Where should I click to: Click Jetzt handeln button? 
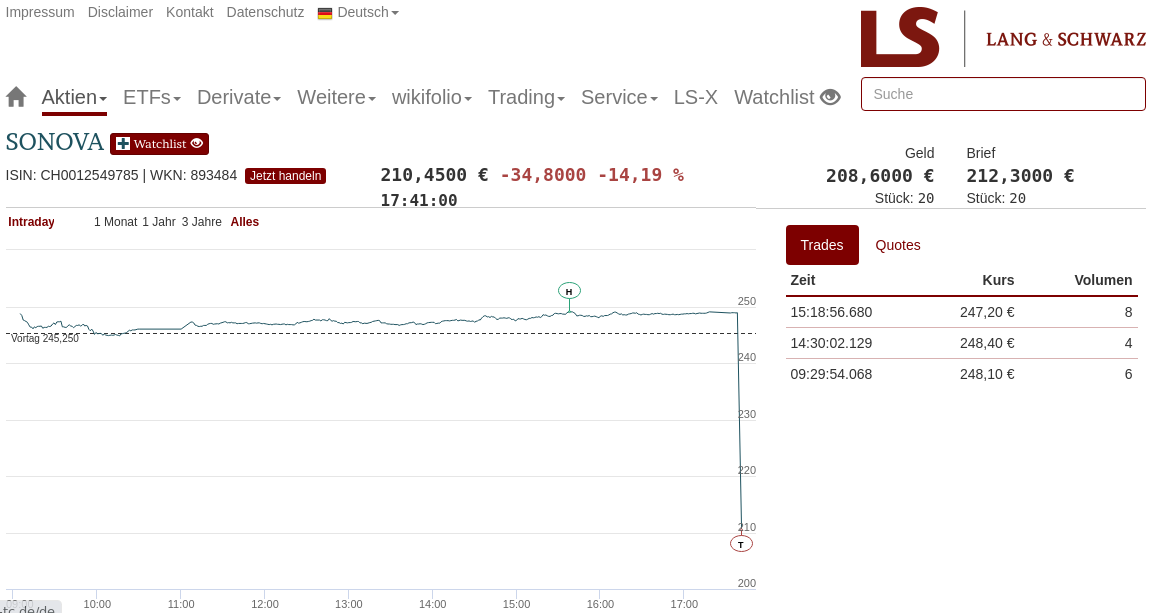click(x=285, y=176)
